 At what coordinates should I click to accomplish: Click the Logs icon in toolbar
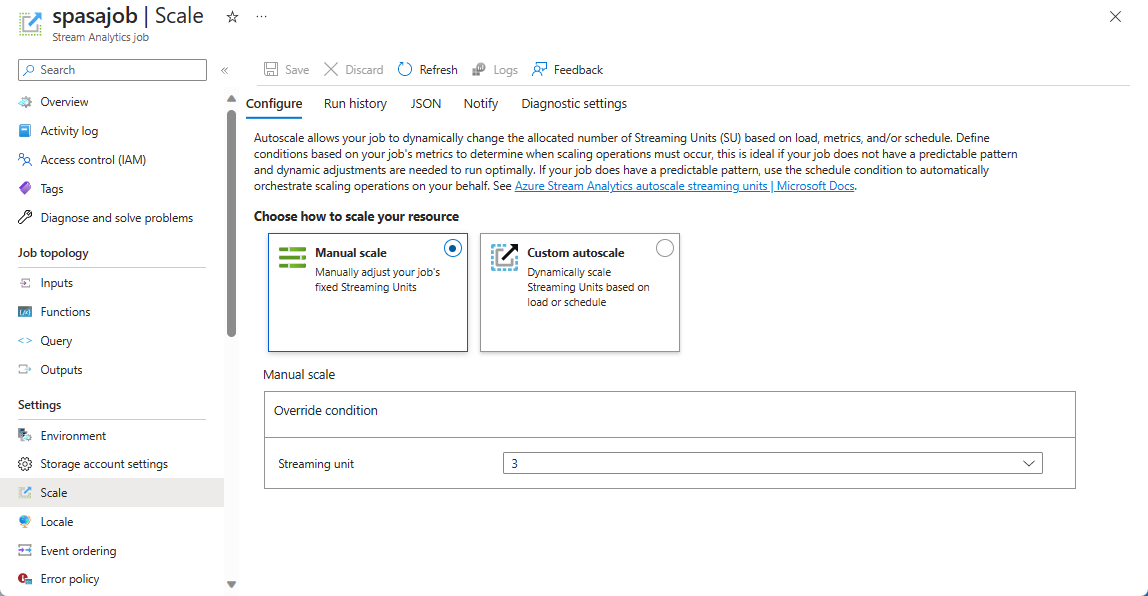[x=479, y=70]
